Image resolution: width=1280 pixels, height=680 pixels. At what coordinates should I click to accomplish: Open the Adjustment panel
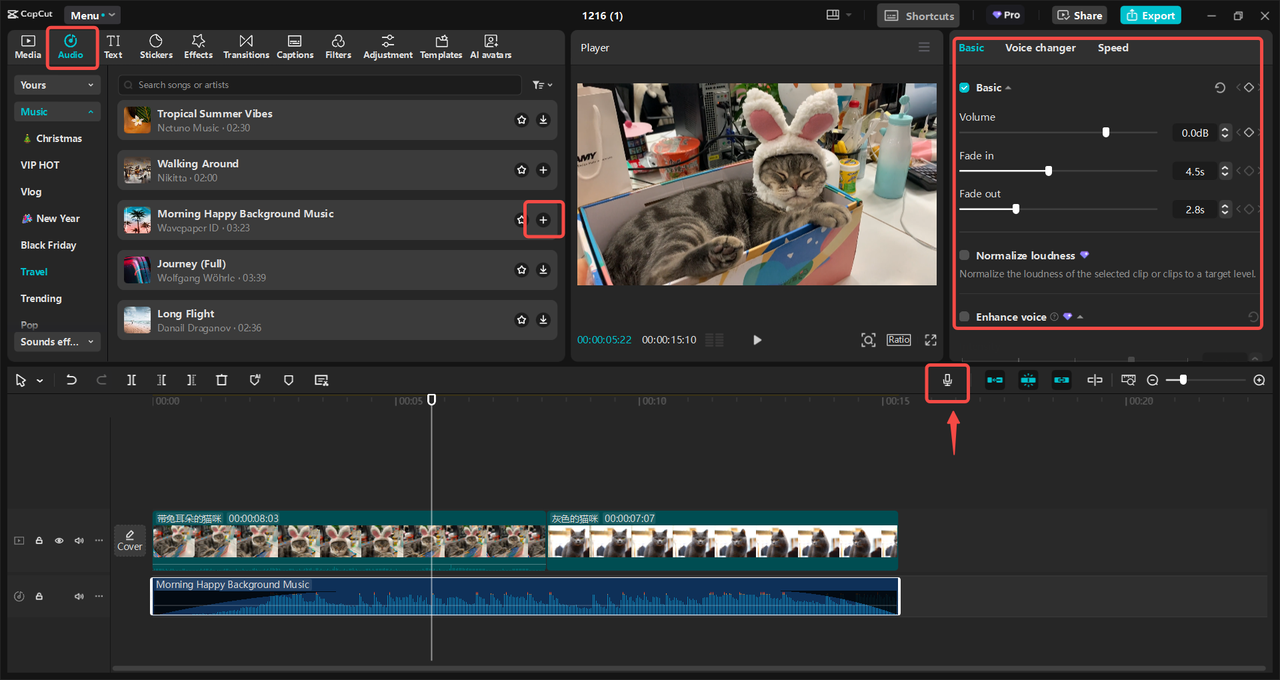click(388, 46)
